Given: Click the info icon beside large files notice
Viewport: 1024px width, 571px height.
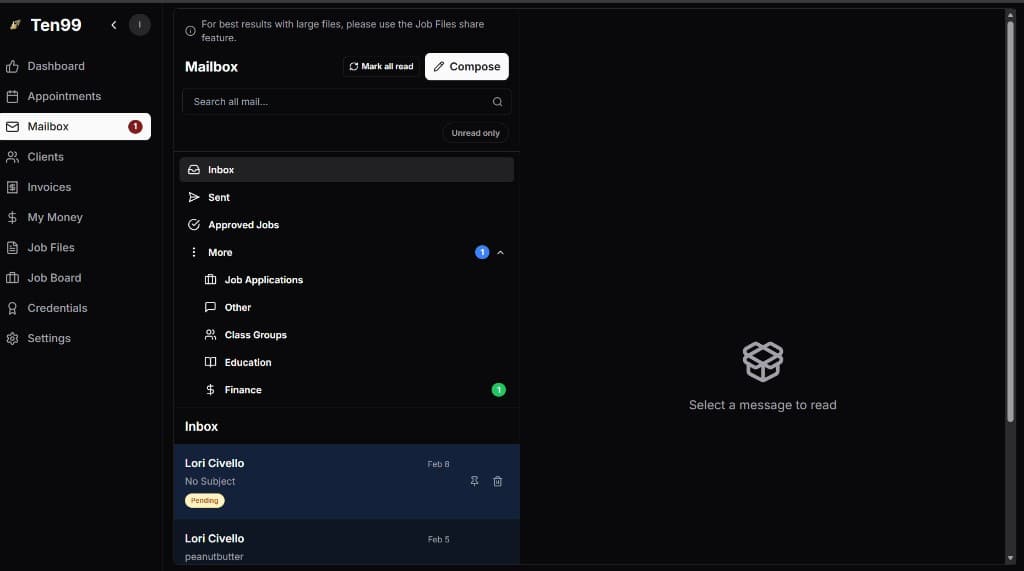Looking at the screenshot, I should pos(190,31).
